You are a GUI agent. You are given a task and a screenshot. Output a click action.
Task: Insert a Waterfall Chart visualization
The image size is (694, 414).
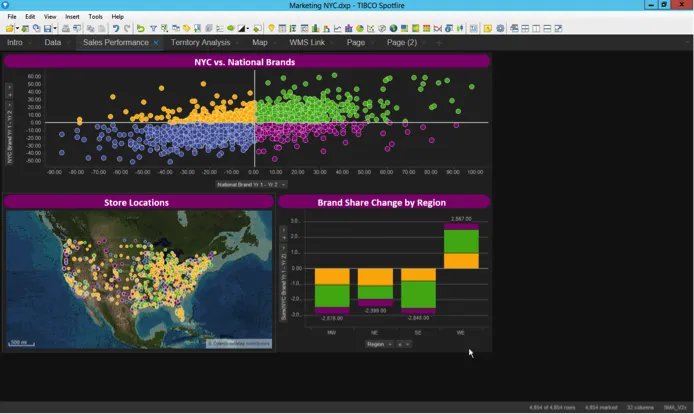(x=327, y=28)
